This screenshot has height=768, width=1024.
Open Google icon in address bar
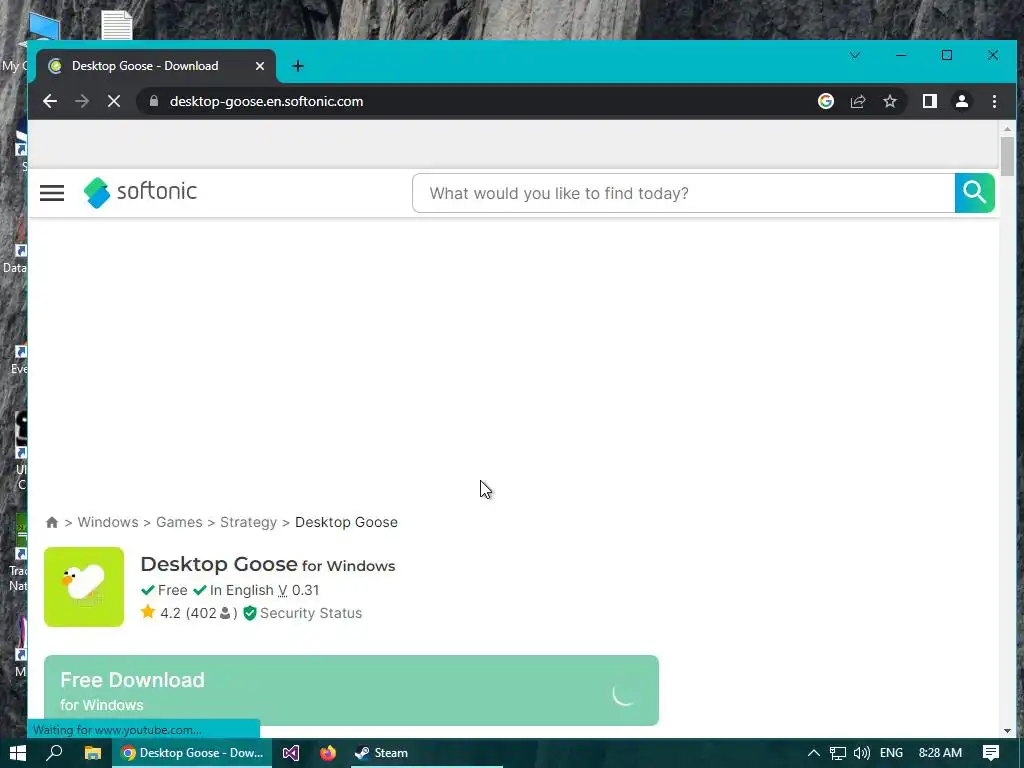pos(826,101)
